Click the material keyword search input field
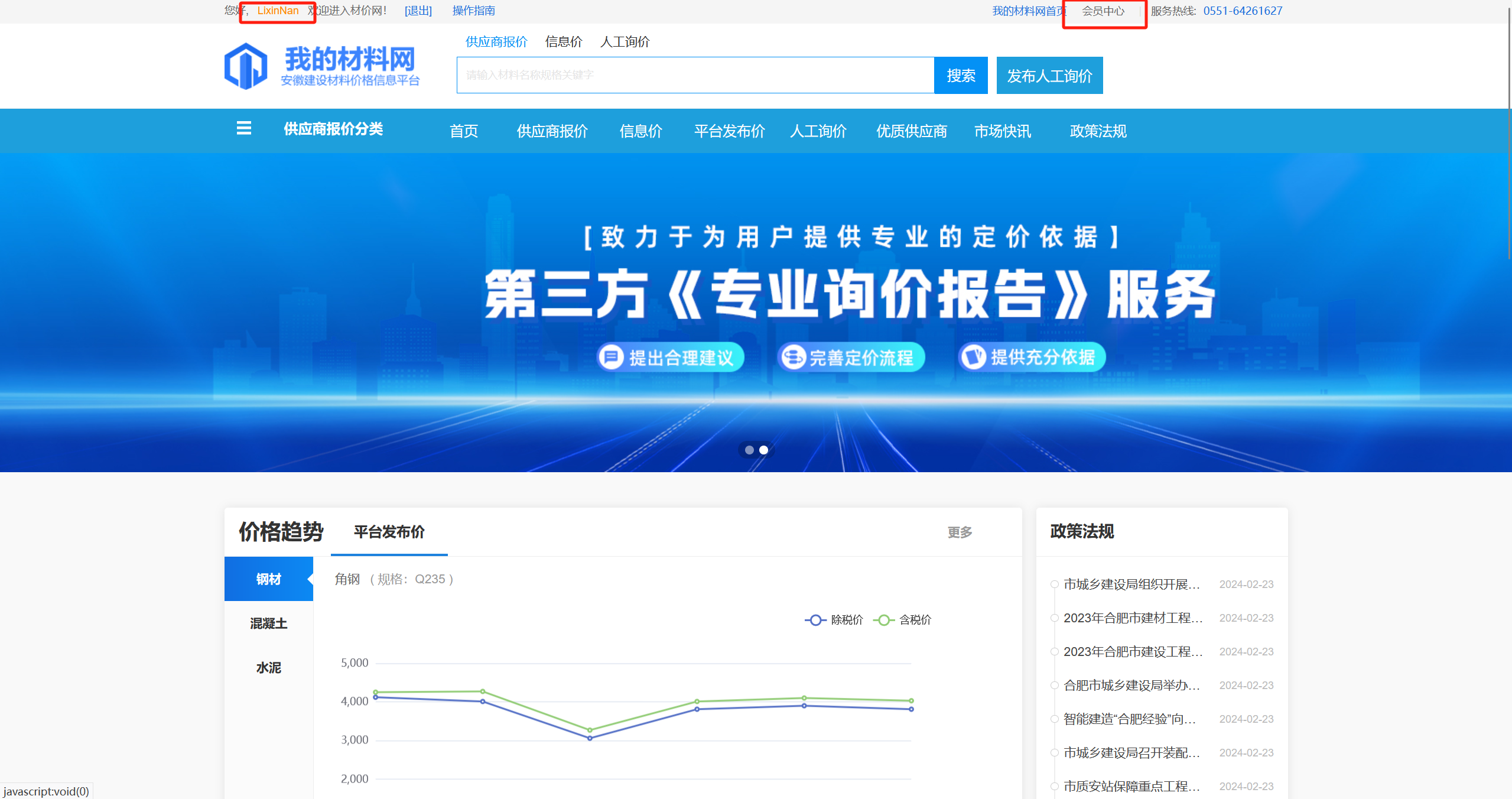 click(695, 75)
